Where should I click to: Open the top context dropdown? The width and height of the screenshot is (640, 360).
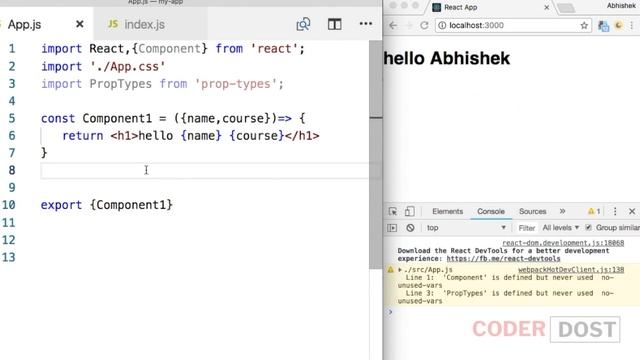[x=466, y=228]
